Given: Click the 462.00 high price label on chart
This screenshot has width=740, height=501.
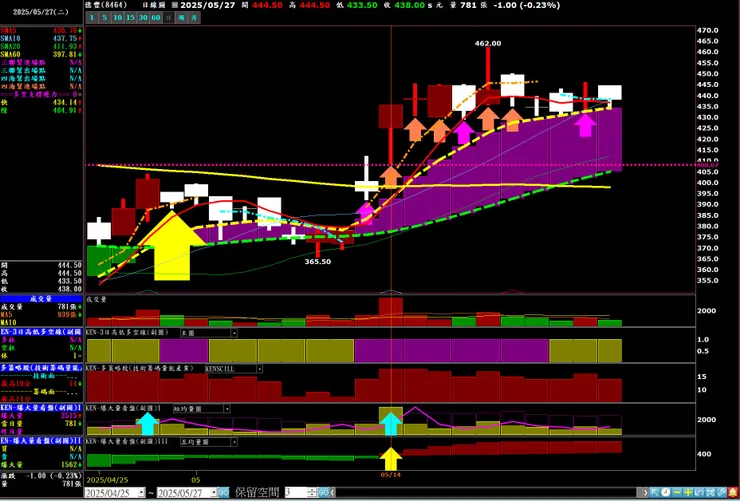Looking at the screenshot, I should pyautogui.click(x=488, y=43).
